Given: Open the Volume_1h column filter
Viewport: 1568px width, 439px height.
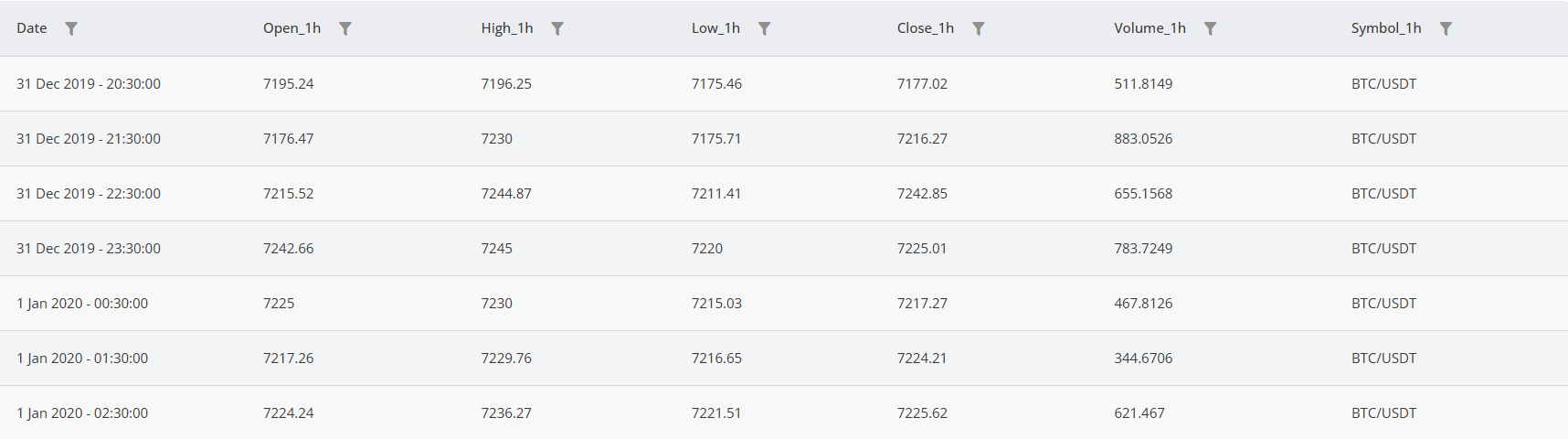Looking at the screenshot, I should pos(1211,28).
